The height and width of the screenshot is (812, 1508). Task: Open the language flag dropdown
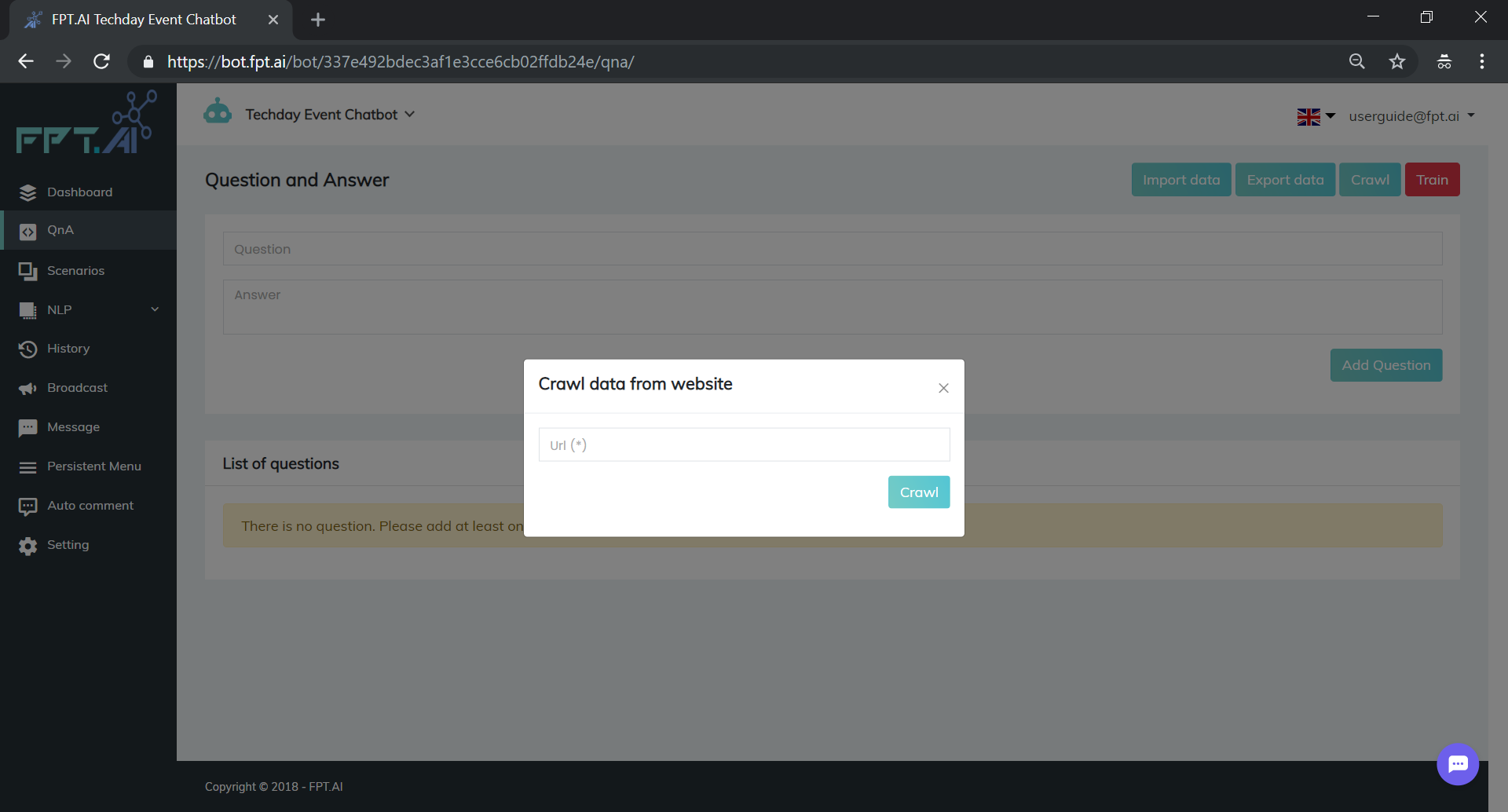click(1316, 116)
